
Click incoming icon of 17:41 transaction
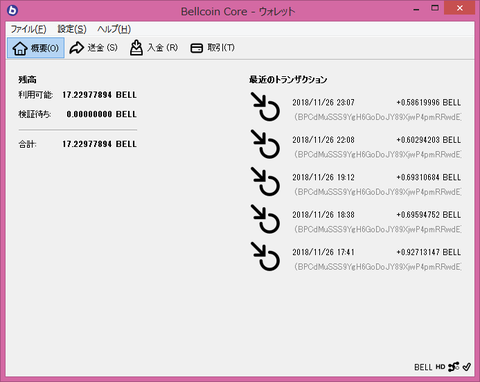click(265, 256)
